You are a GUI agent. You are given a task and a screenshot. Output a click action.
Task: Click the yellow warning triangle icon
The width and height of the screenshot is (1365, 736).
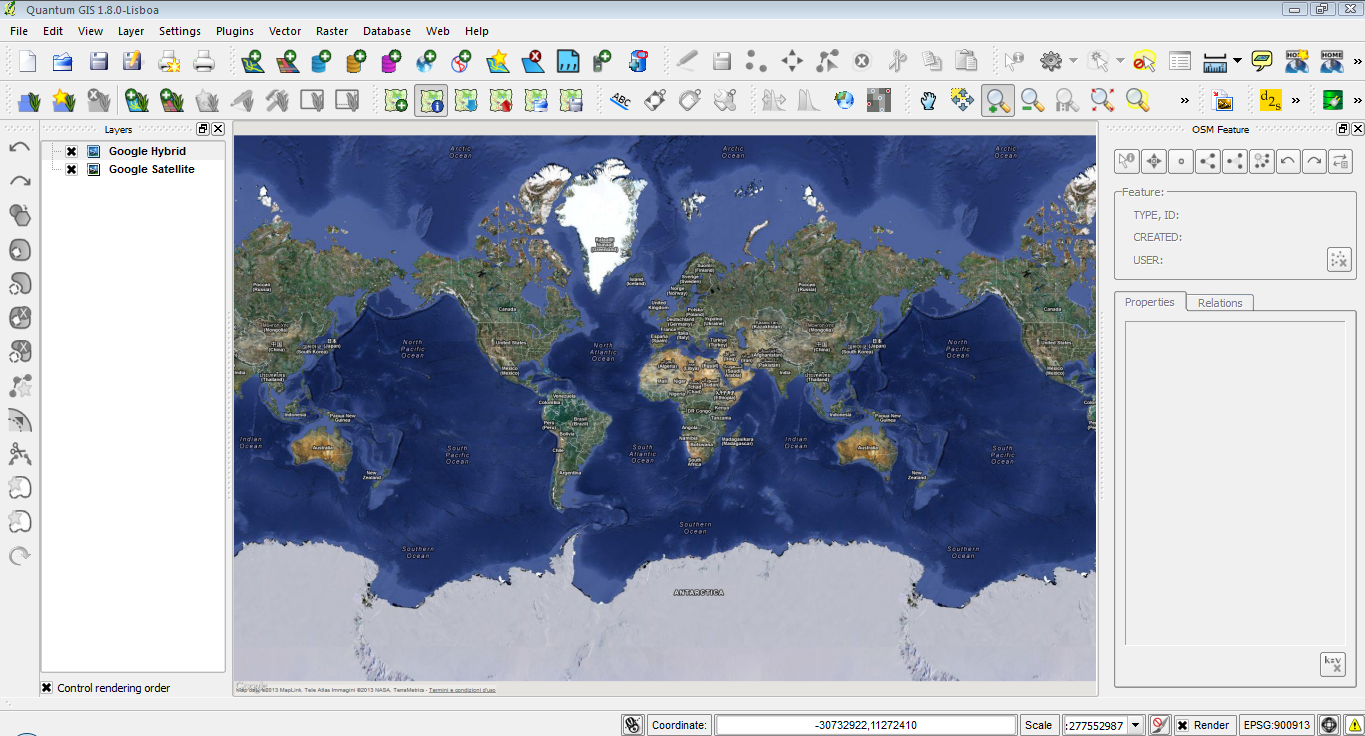1353,725
